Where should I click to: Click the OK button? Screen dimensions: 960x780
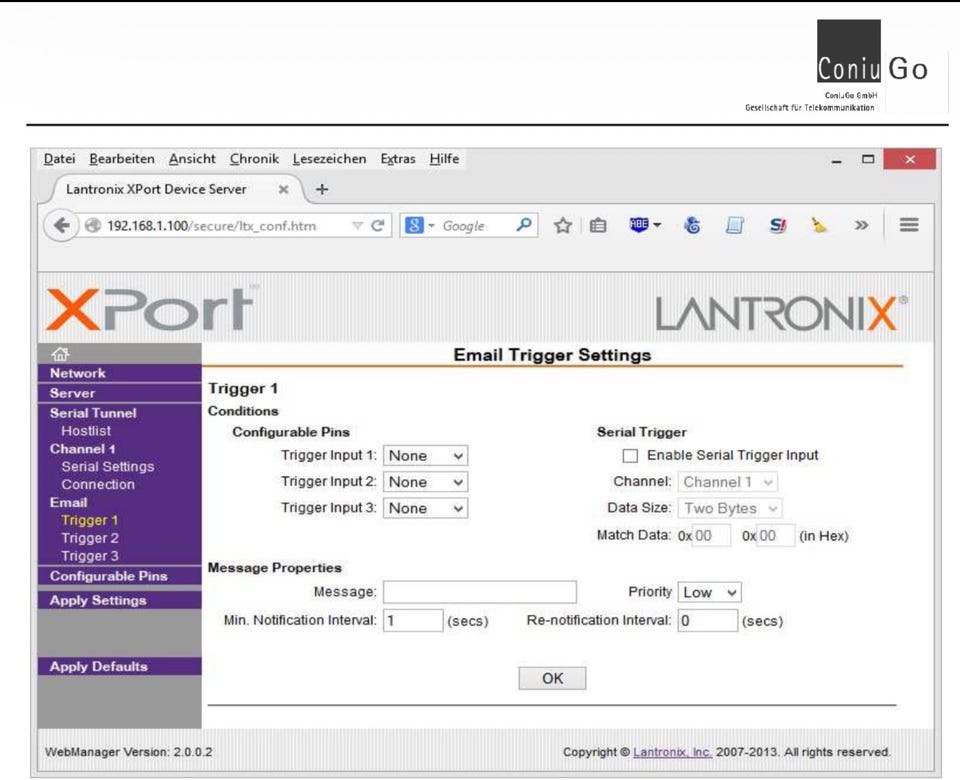tap(552, 678)
